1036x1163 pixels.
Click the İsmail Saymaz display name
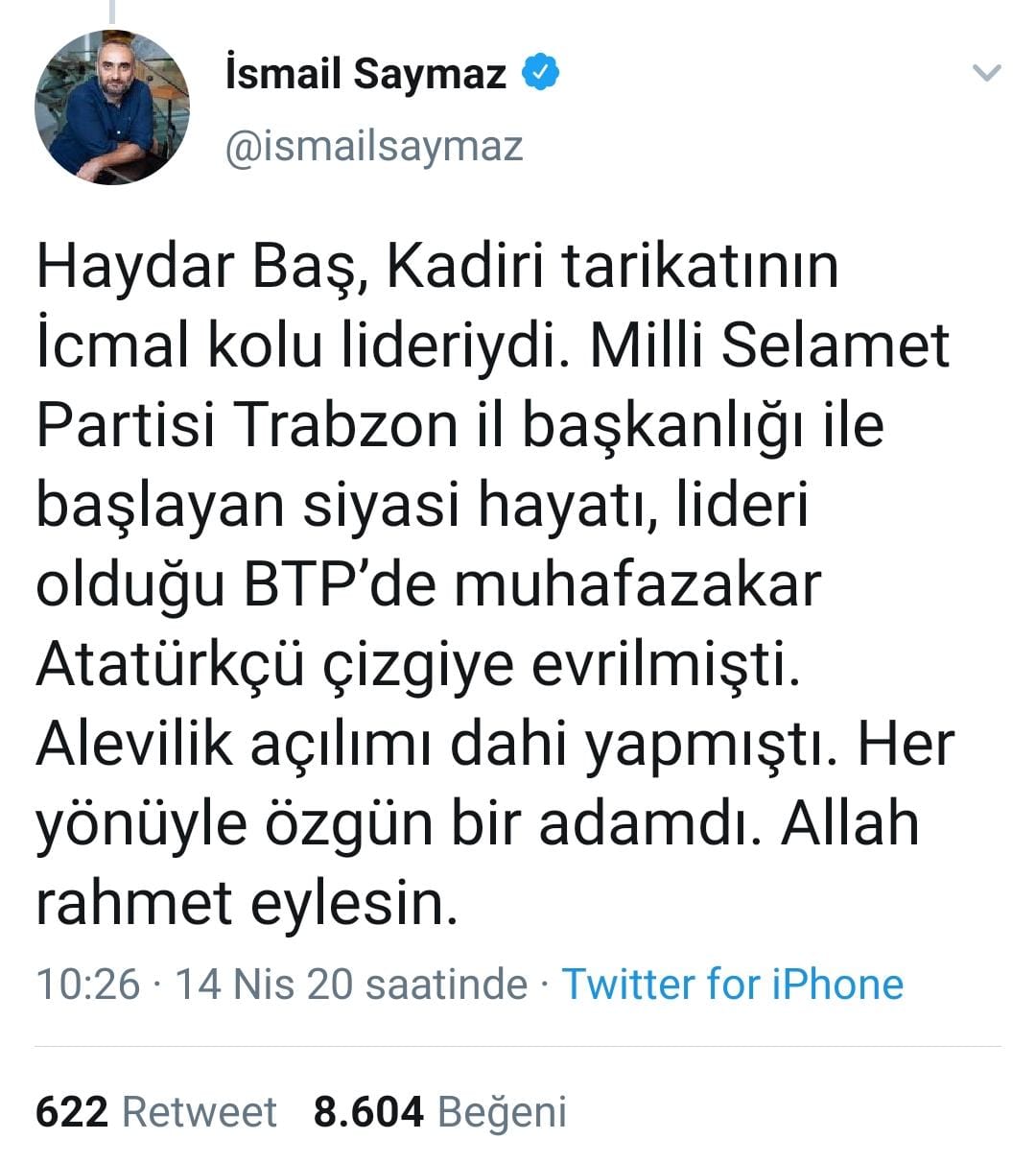(365, 74)
